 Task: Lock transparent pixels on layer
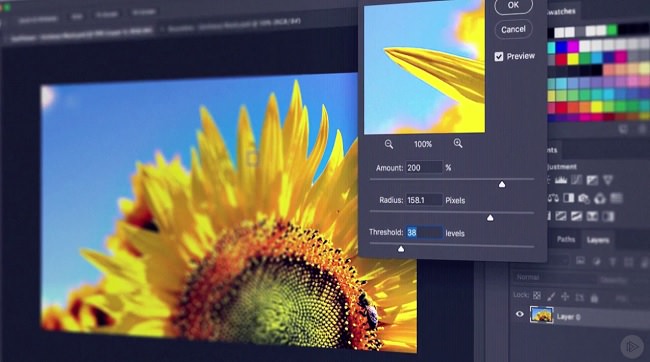[x=537, y=295]
